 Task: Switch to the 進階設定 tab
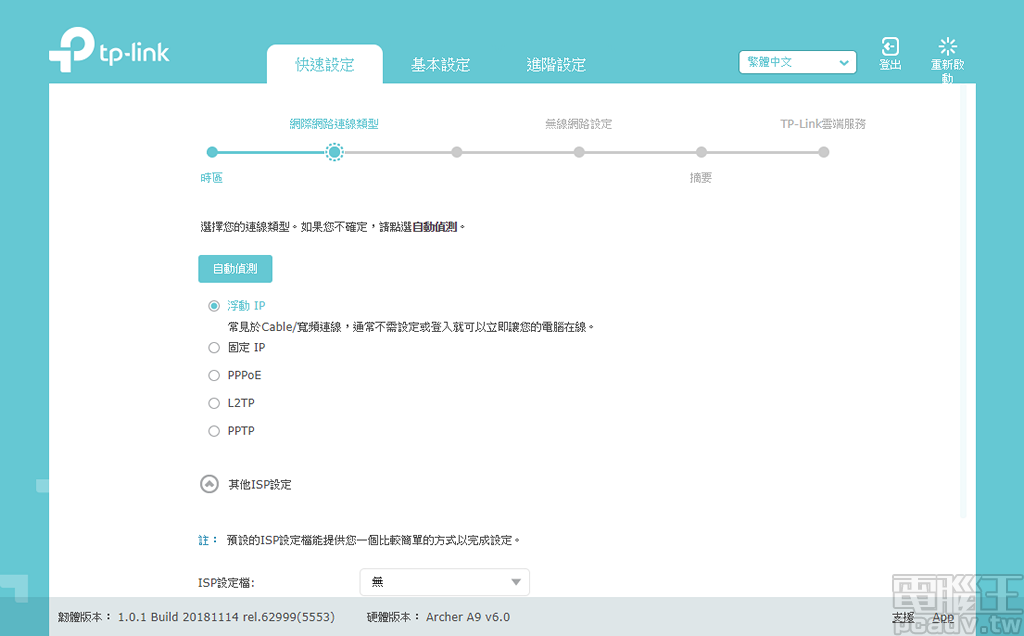(x=557, y=63)
